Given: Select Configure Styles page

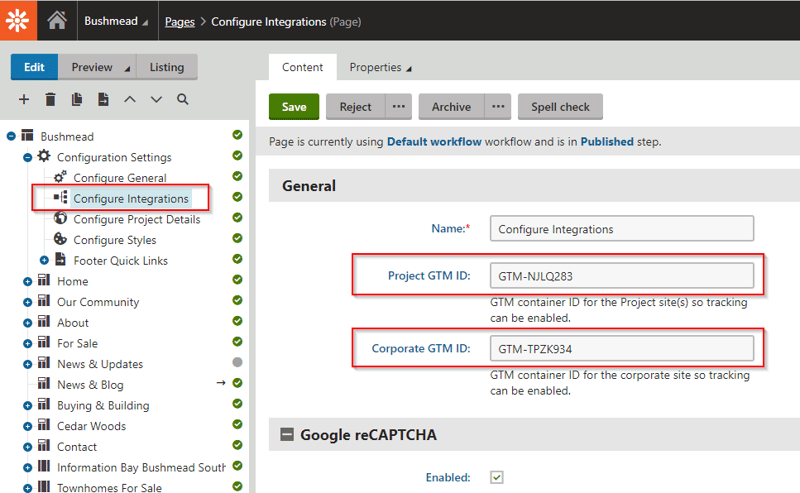Looking at the screenshot, I should pyautogui.click(x=115, y=240).
